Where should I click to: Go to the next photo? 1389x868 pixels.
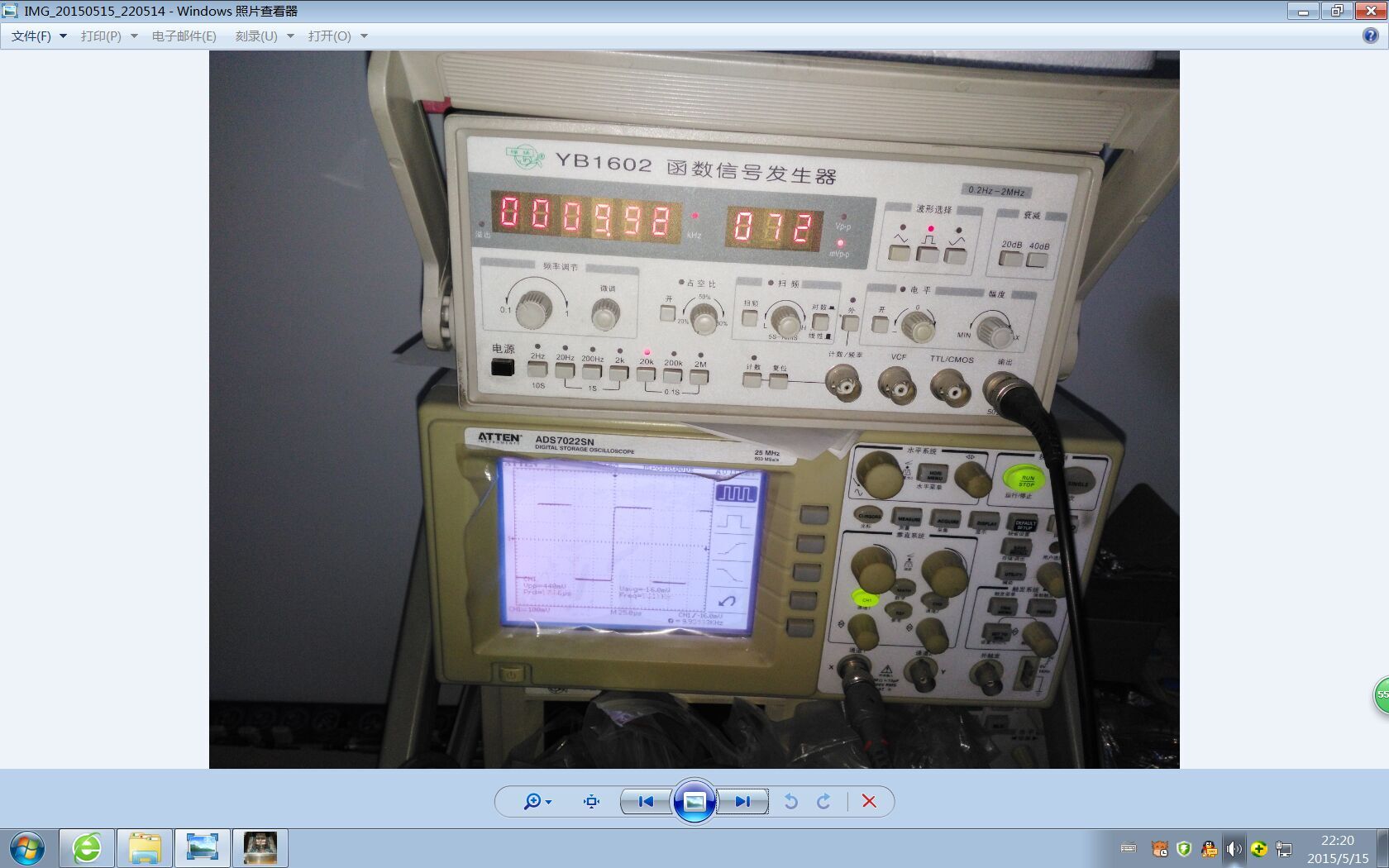coord(742,801)
